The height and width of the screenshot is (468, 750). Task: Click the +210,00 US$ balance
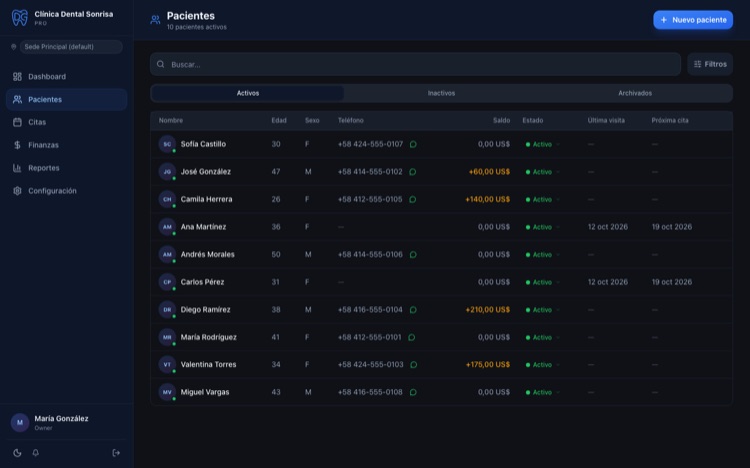(487, 310)
